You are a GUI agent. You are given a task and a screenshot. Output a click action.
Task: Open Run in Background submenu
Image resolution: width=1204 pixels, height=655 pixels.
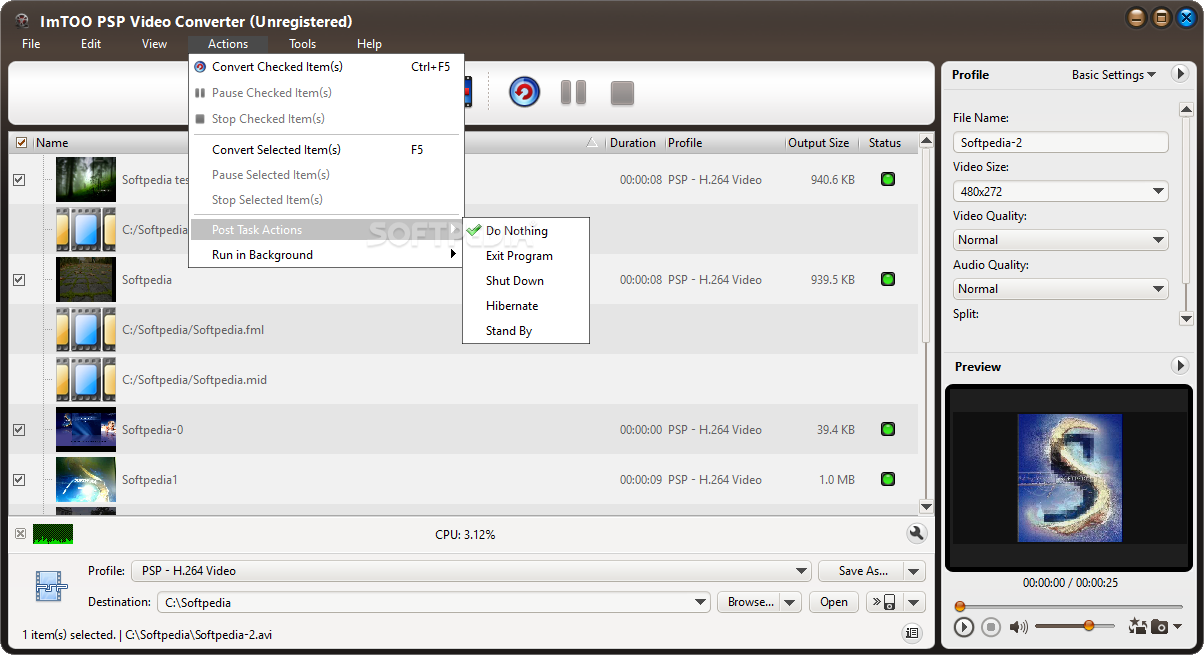[326, 255]
